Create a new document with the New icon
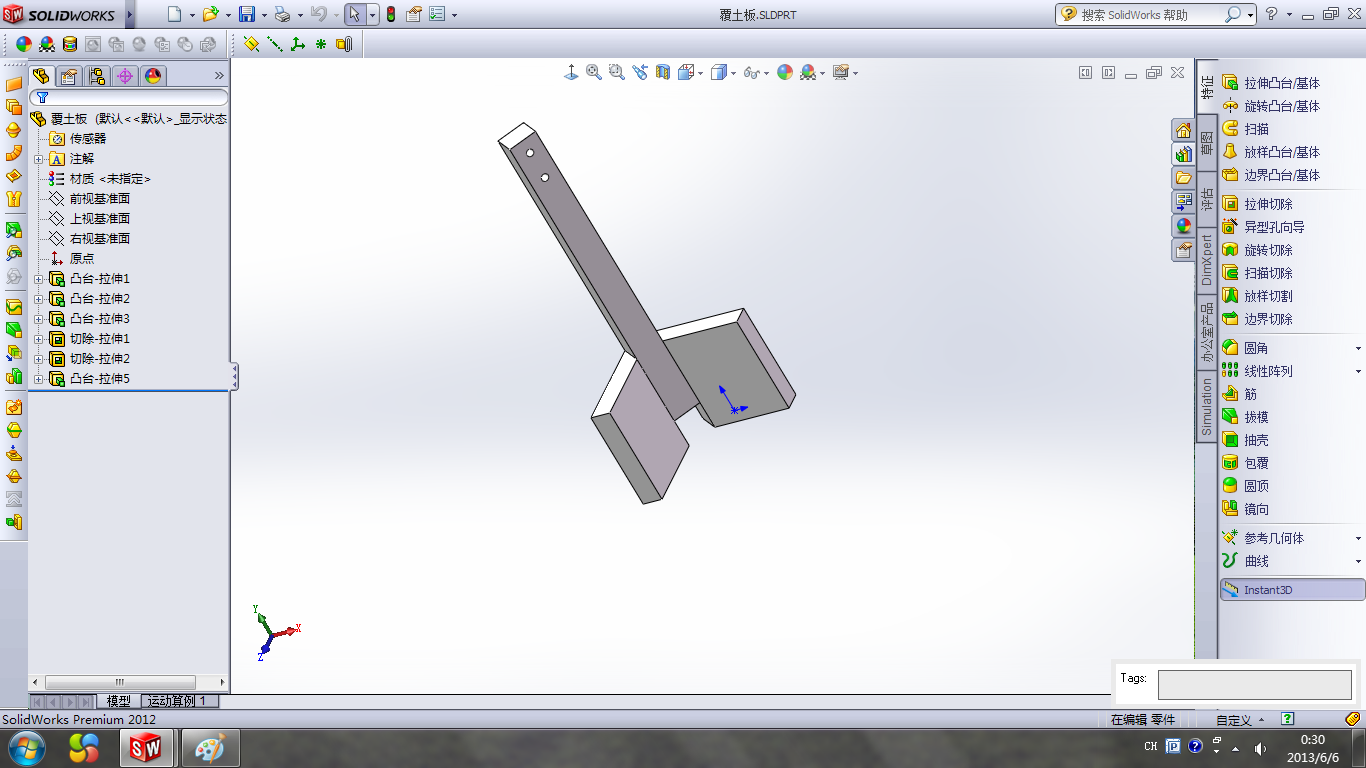Screen dimensions: 1366x768 click(175, 14)
